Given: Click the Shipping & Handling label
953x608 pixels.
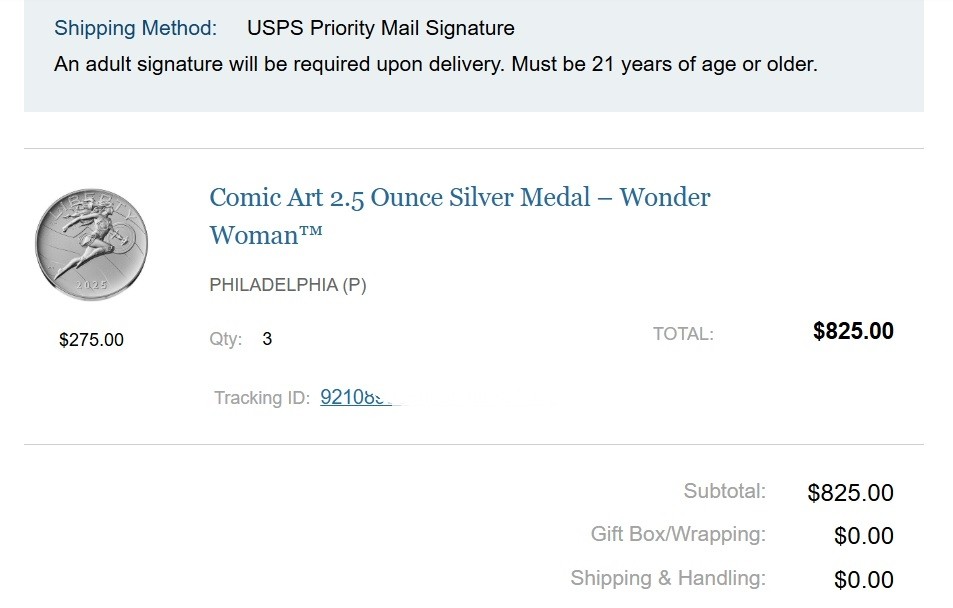Looking at the screenshot, I should (x=667, y=578).
